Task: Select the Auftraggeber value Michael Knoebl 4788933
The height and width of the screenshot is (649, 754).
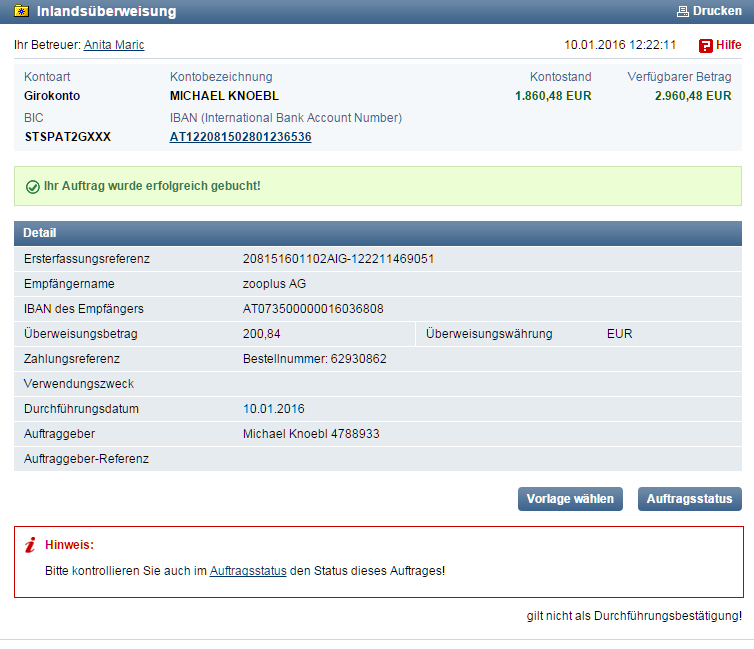Action: [x=311, y=434]
